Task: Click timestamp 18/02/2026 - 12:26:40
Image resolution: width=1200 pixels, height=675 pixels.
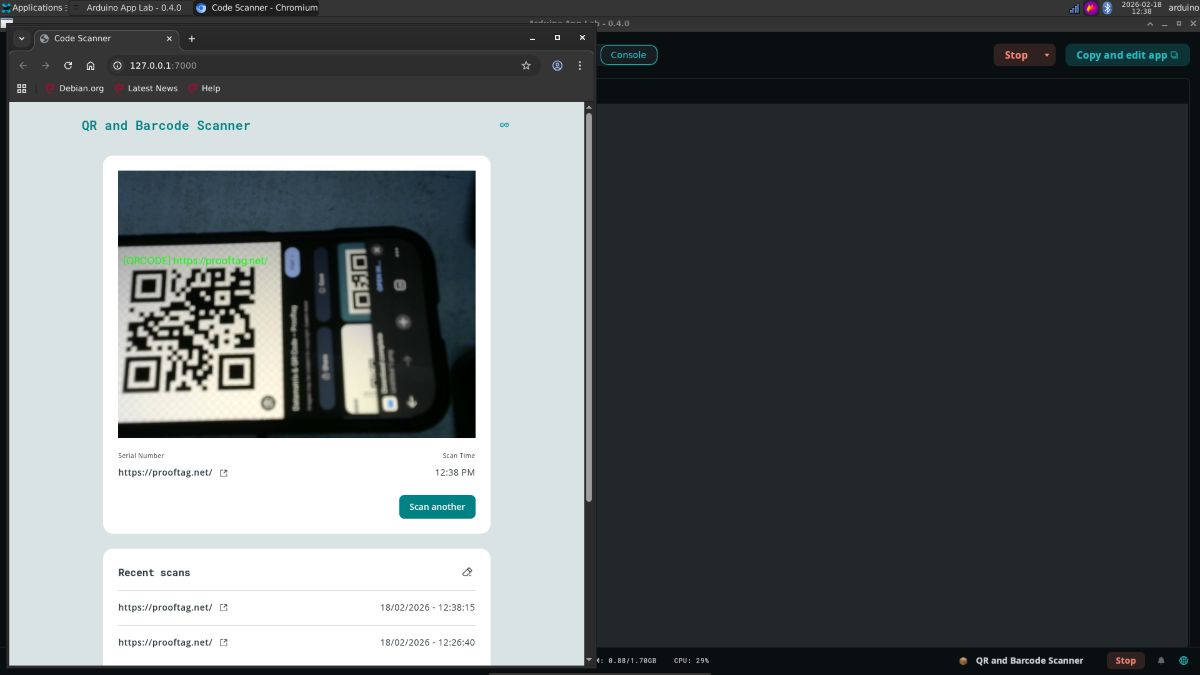Action: coord(427,642)
